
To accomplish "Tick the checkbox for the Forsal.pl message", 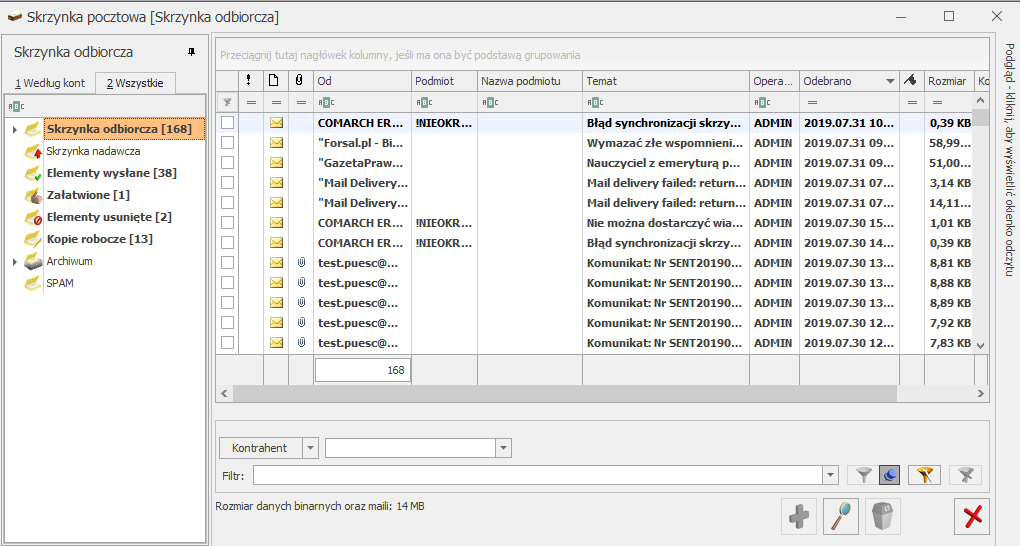I will click(x=228, y=143).
